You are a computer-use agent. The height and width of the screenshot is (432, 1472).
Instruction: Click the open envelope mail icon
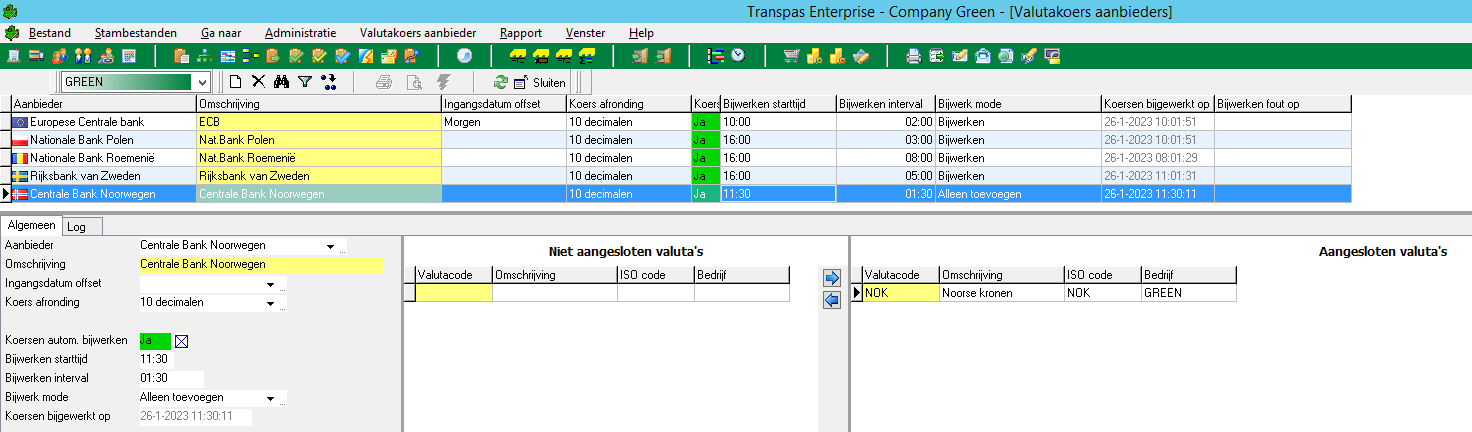coord(983,56)
